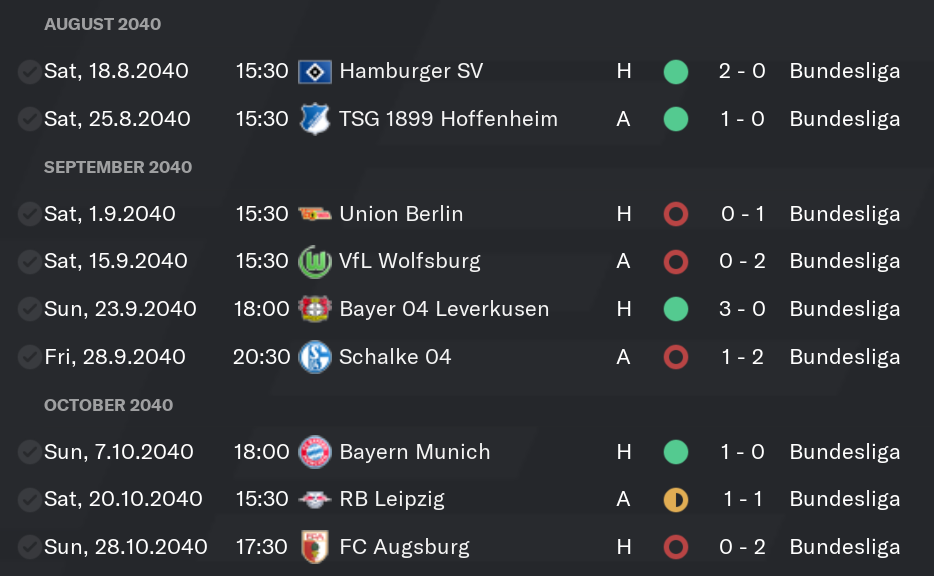Image resolution: width=934 pixels, height=576 pixels.
Task: Click the TSG 1899 Hoffenheim crest icon
Action: coord(315,119)
